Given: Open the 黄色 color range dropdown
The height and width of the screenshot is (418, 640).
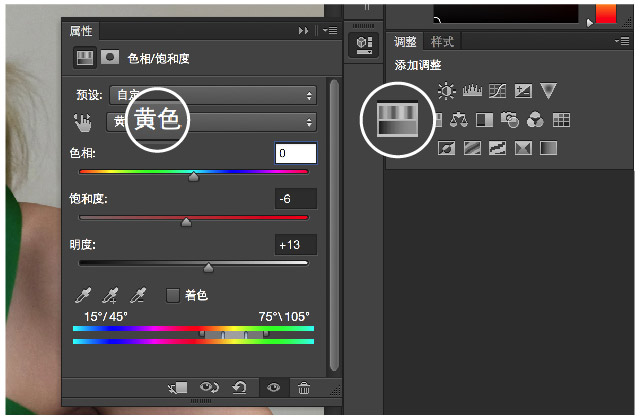Looking at the screenshot, I should (211, 122).
